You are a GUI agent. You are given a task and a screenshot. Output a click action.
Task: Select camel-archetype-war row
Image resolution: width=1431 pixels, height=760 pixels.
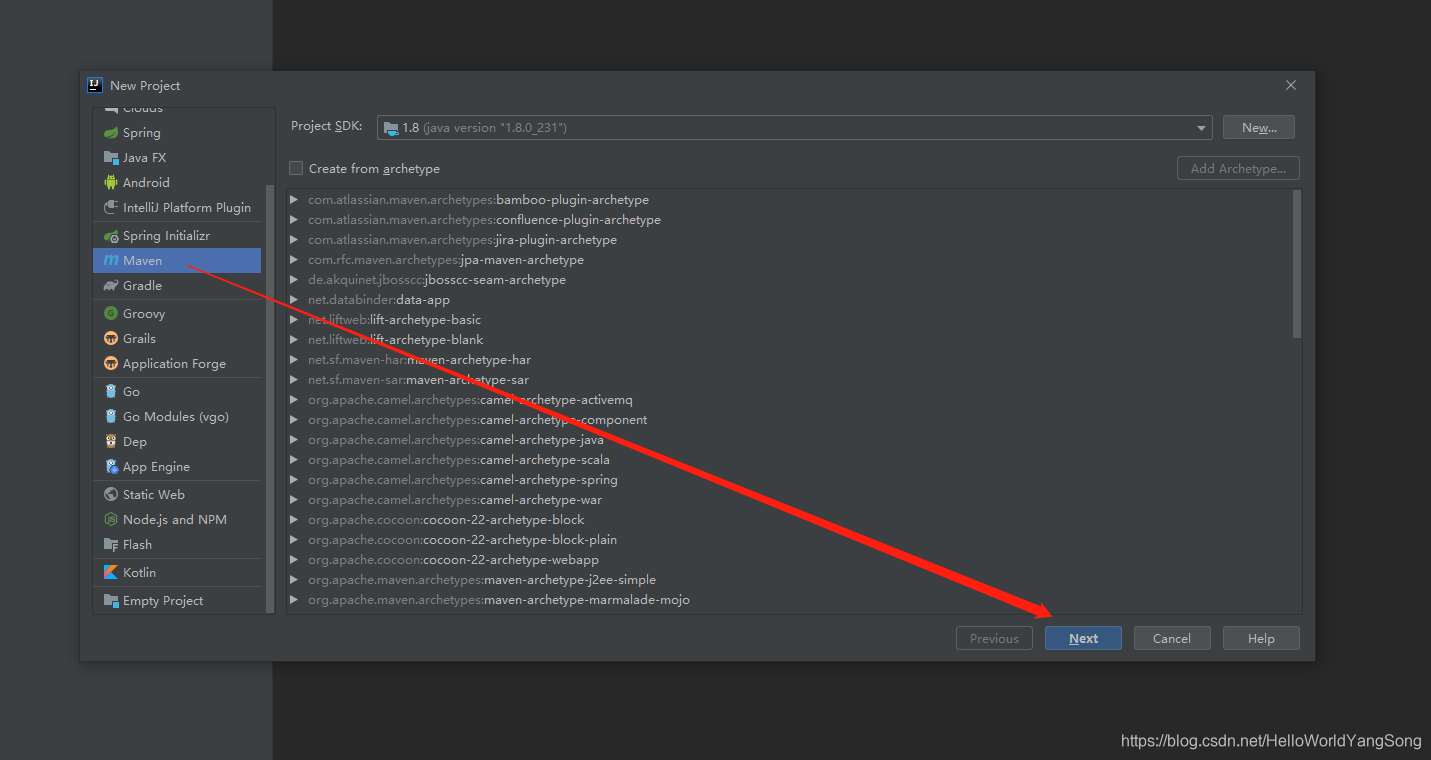point(794,500)
